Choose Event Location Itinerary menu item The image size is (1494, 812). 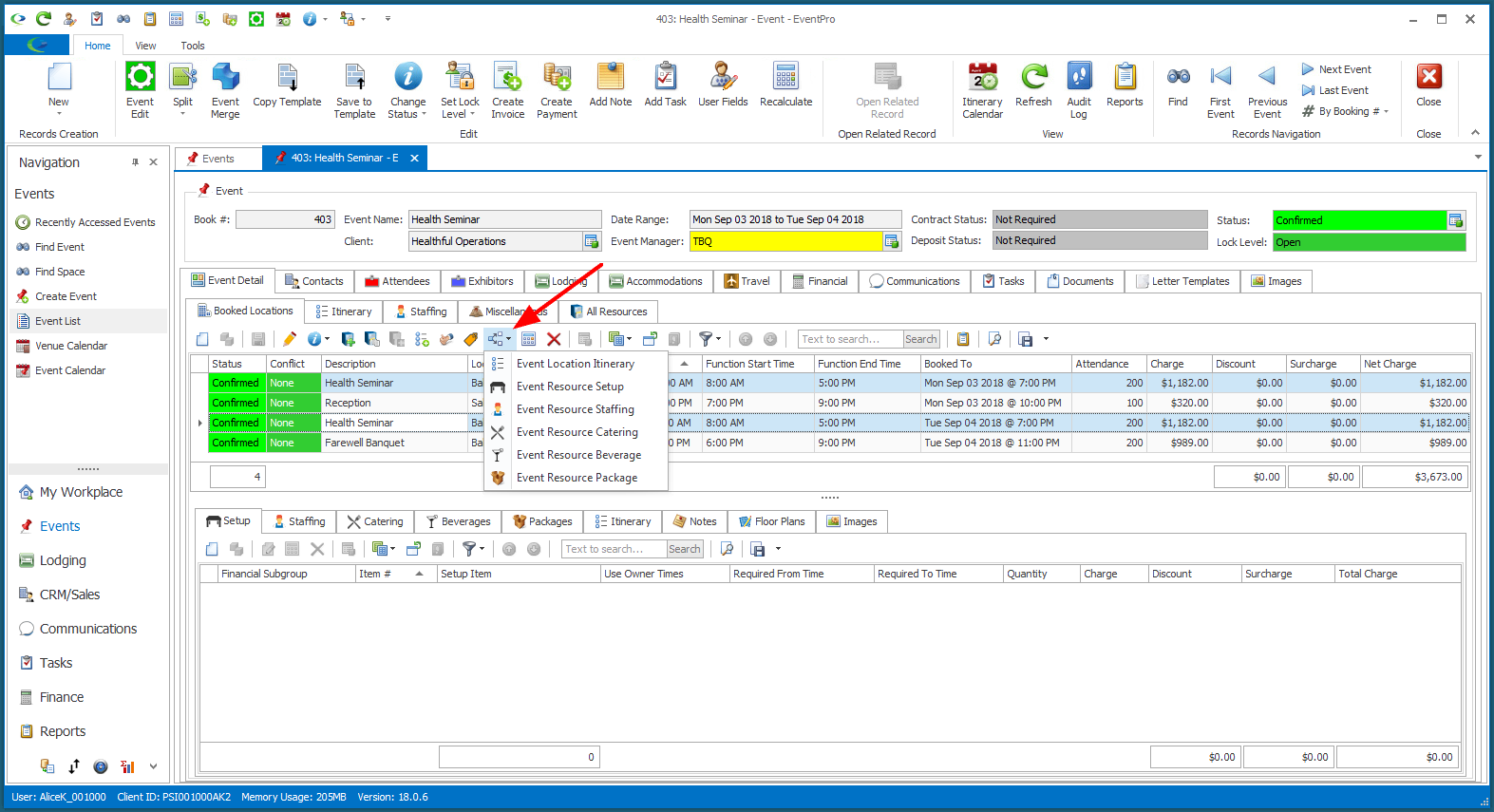point(576,364)
